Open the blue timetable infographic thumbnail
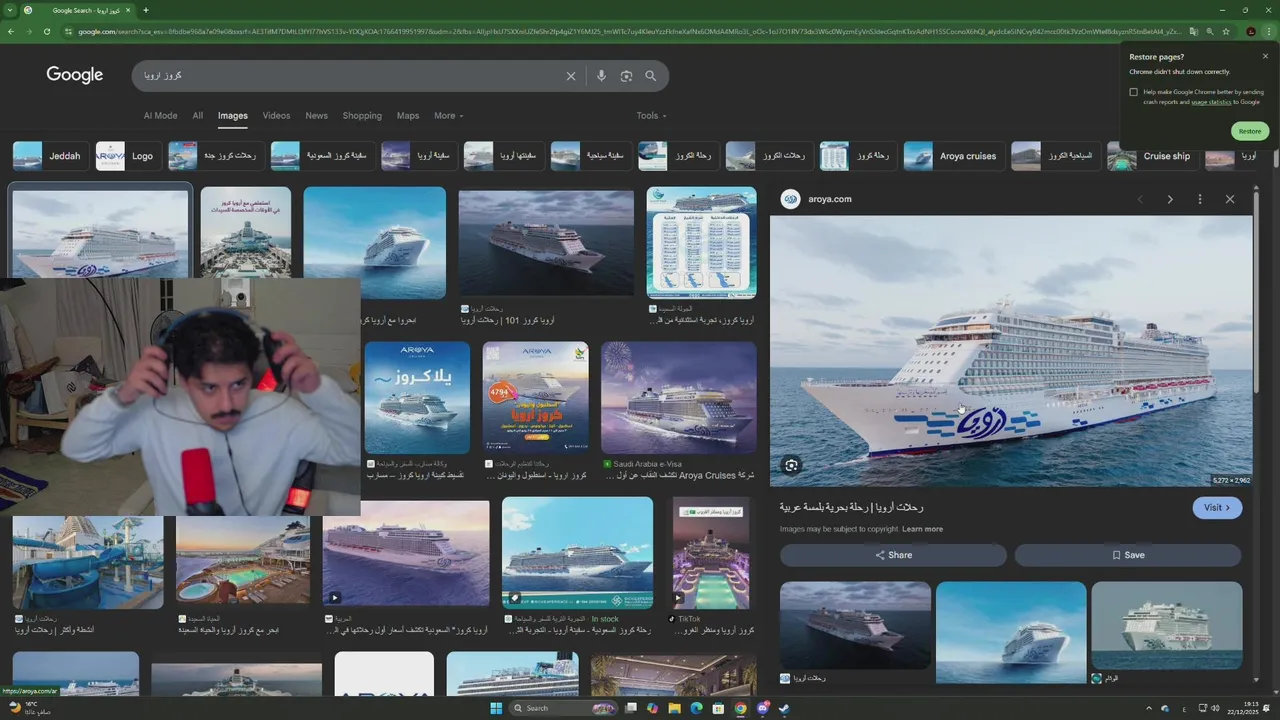This screenshot has height=720, width=1280. [x=701, y=243]
